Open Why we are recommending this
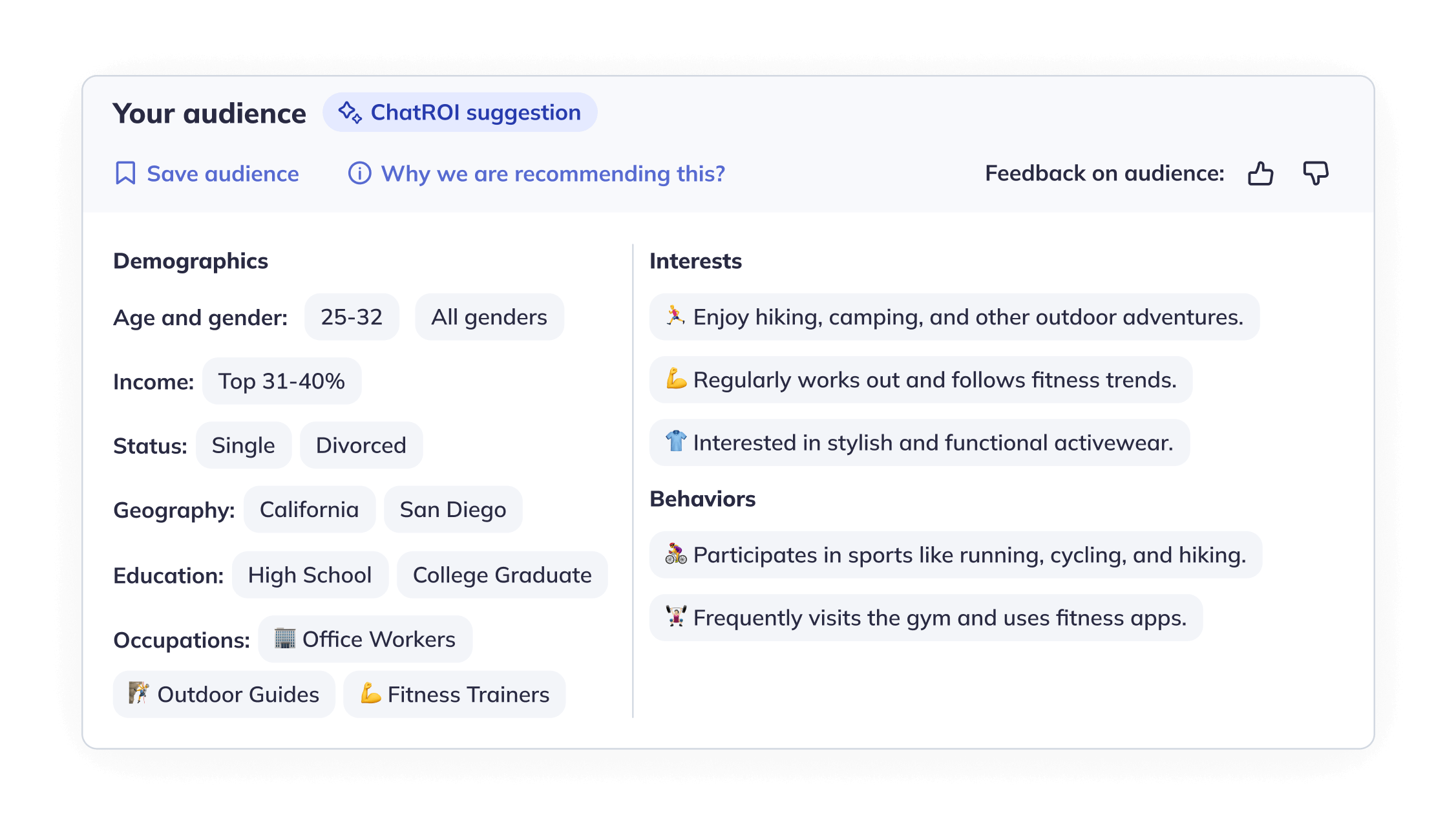Image resolution: width=1456 pixels, height=837 pixels. 536,173
